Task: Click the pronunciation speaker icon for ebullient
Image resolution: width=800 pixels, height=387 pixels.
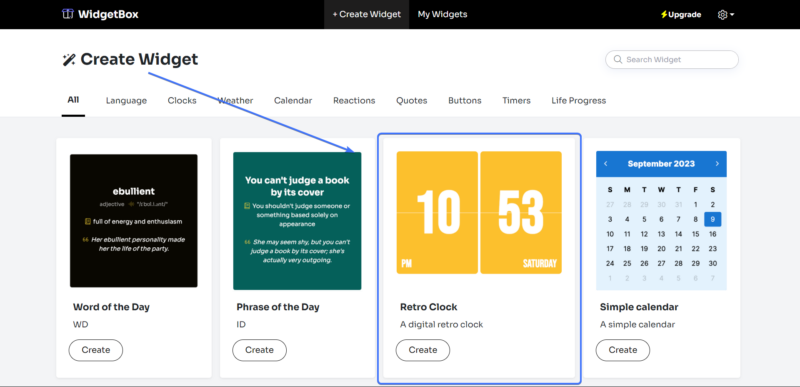Action: coord(132,204)
